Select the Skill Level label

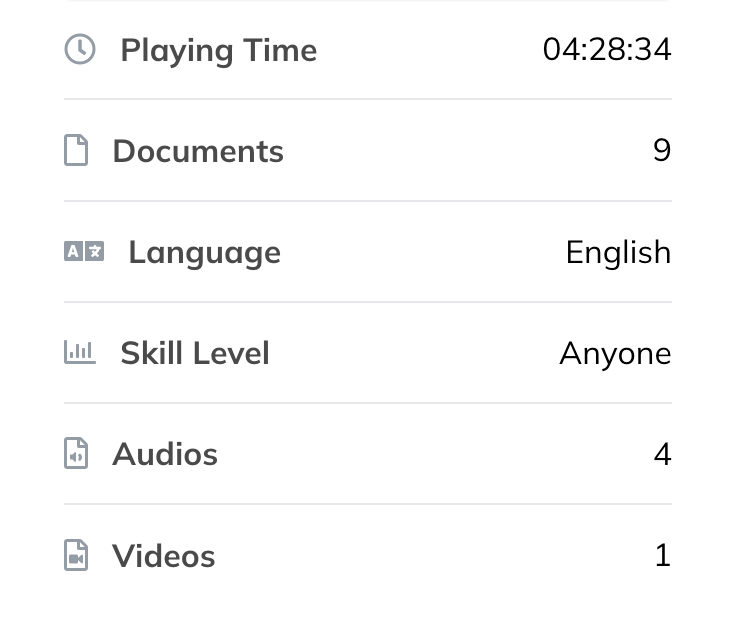pos(195,353)
